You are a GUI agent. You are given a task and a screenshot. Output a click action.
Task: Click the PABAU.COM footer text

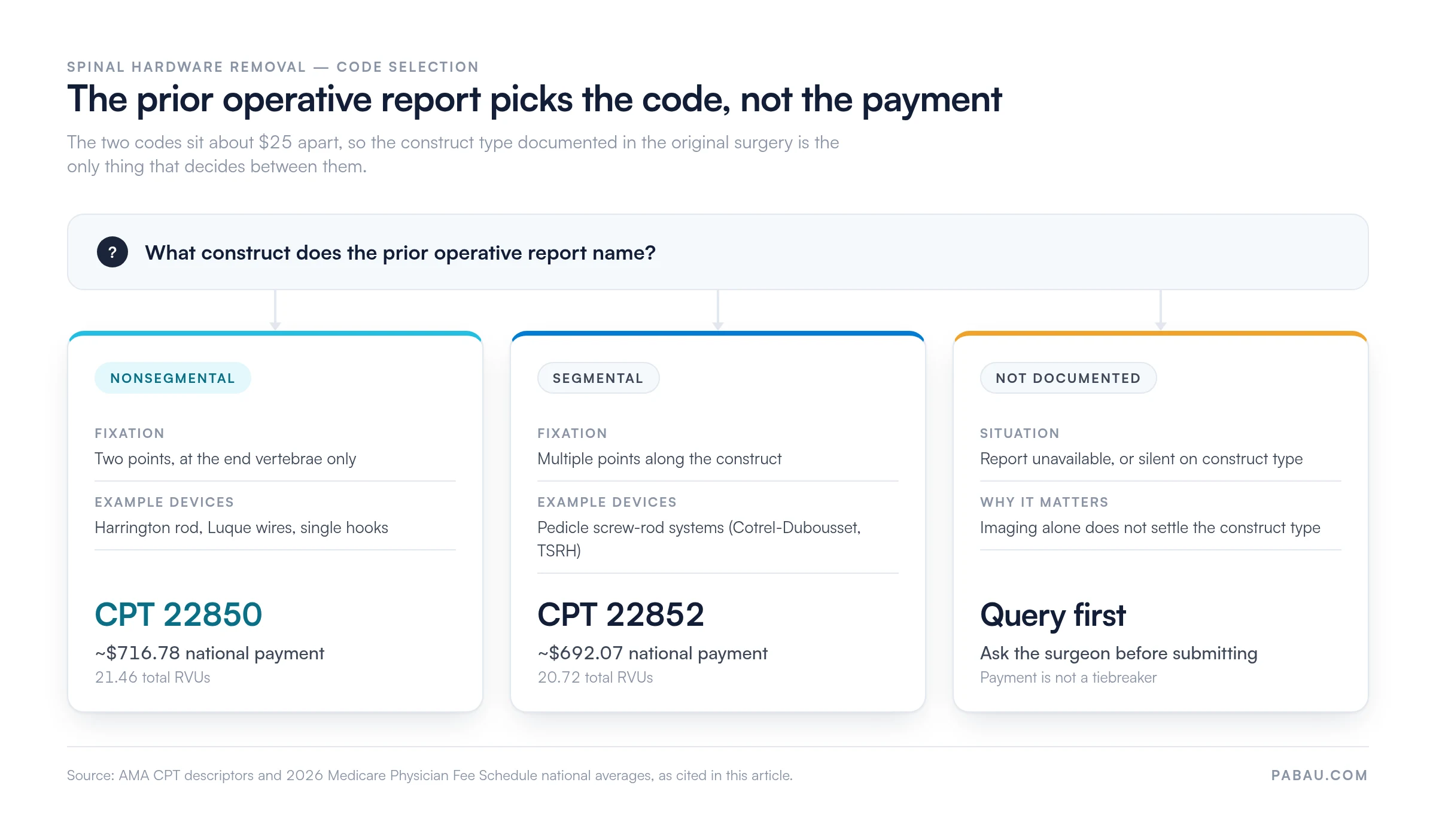pos(1319,775)
